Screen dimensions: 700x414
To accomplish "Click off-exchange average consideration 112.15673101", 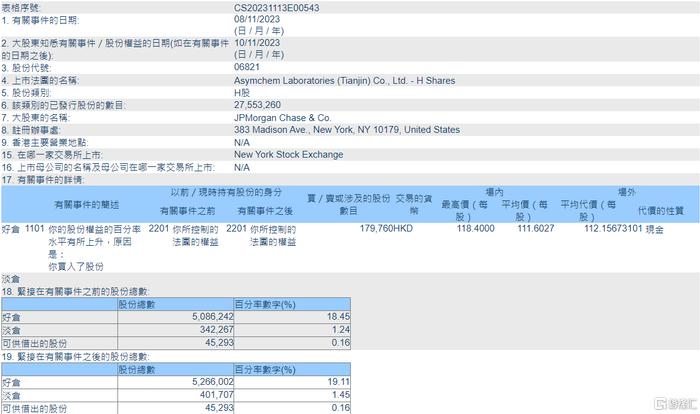I will coord(613,229).
